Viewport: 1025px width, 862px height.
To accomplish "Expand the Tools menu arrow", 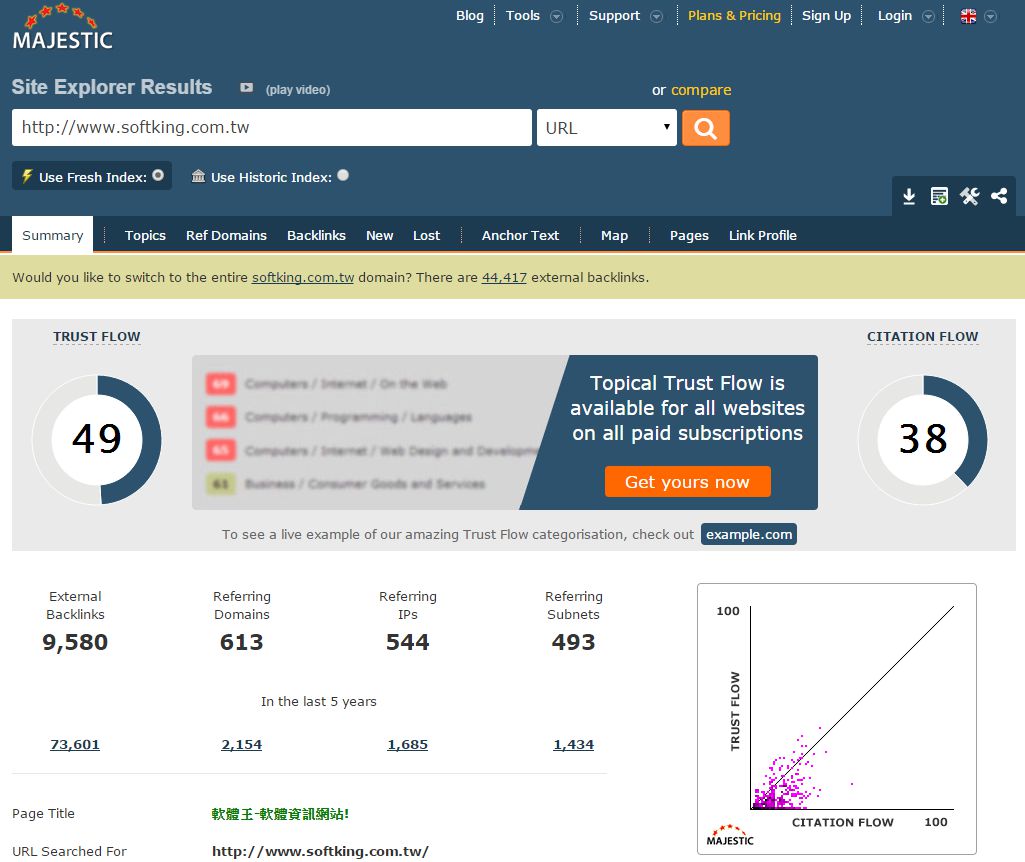I will [556, 16].
